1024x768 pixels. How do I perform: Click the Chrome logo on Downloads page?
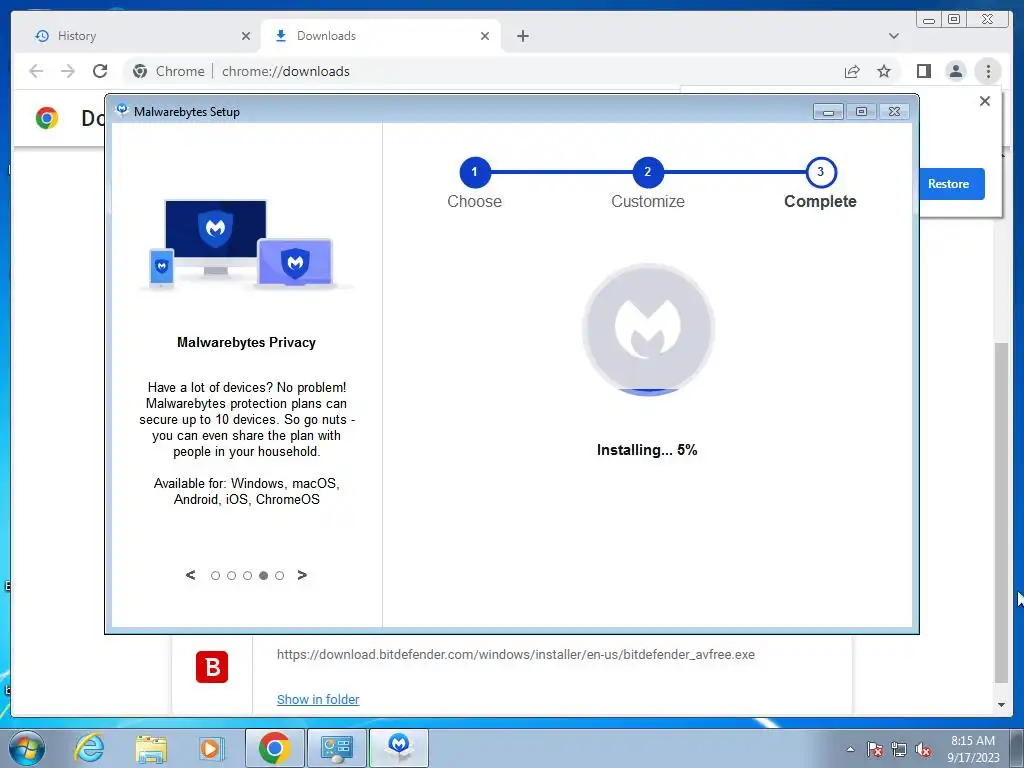click(x=47, y=118)
